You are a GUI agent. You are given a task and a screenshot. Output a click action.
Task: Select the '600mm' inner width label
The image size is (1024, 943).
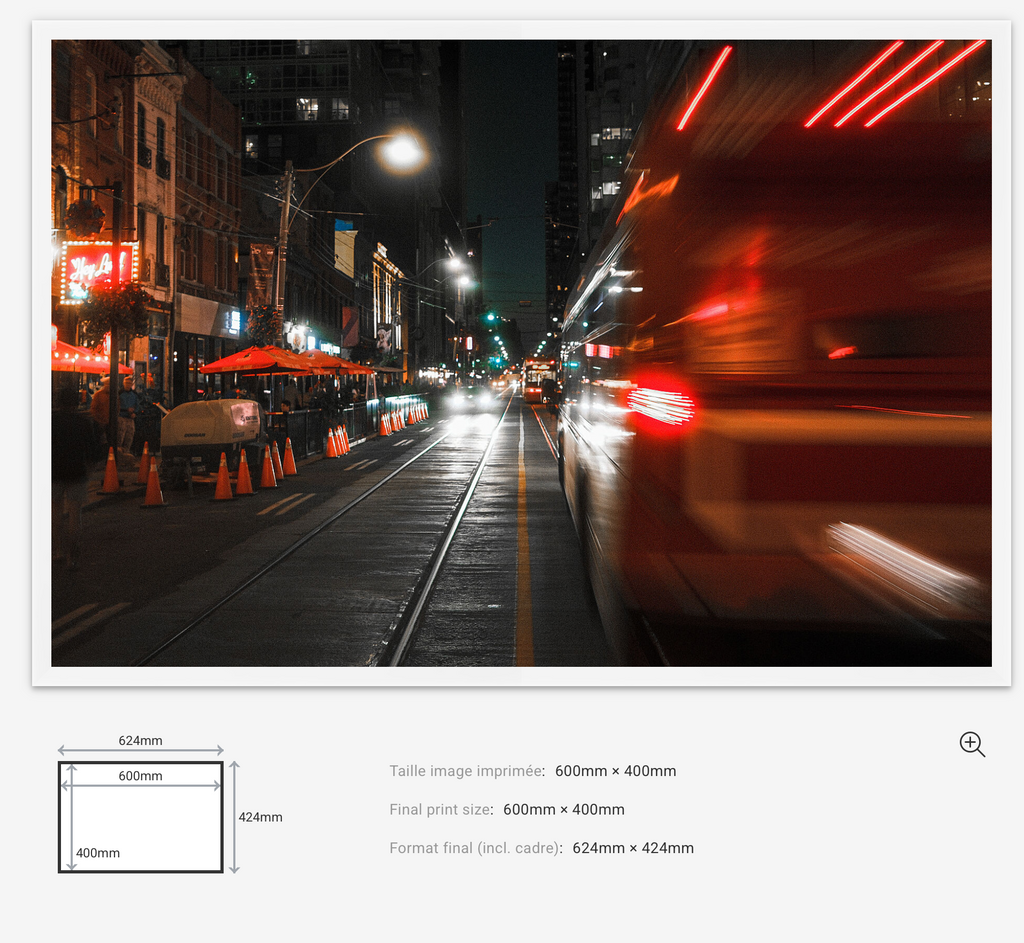point(140,776)
